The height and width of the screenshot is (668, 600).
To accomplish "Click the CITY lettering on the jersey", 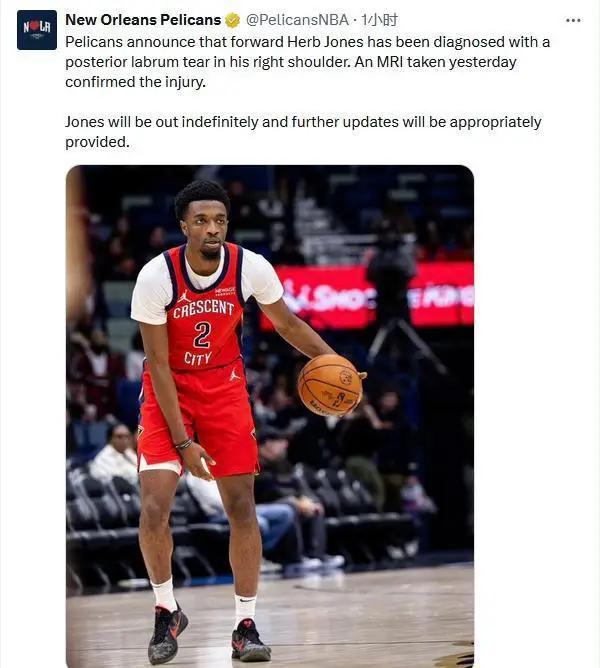I will (x=198, y=359).
